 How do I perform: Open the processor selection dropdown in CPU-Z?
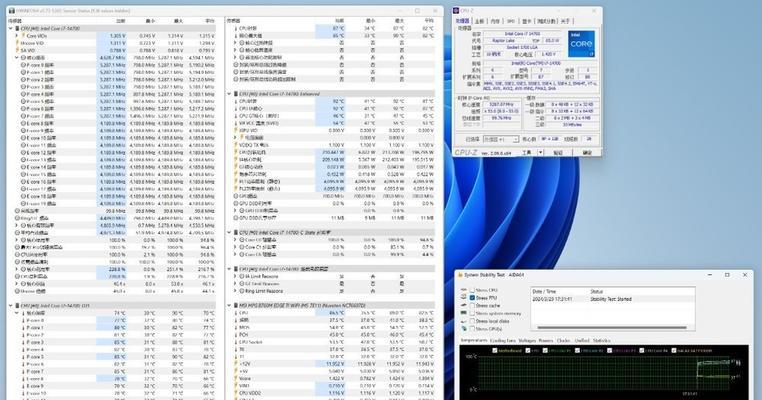pyautogui.click(x=501, y=139)
